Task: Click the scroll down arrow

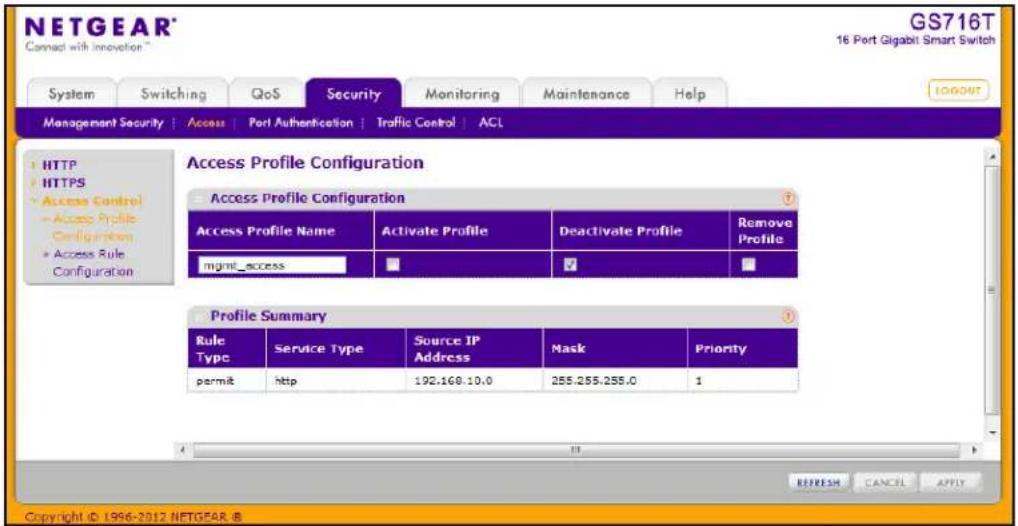Action: [993, 432]
